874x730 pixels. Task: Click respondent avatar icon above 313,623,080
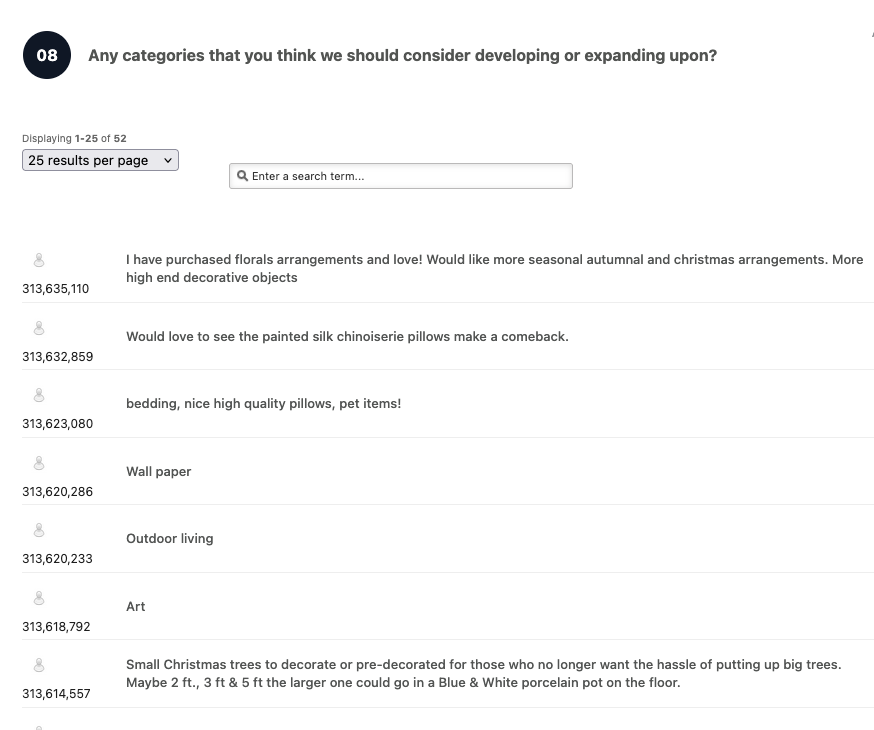point(39,396)
